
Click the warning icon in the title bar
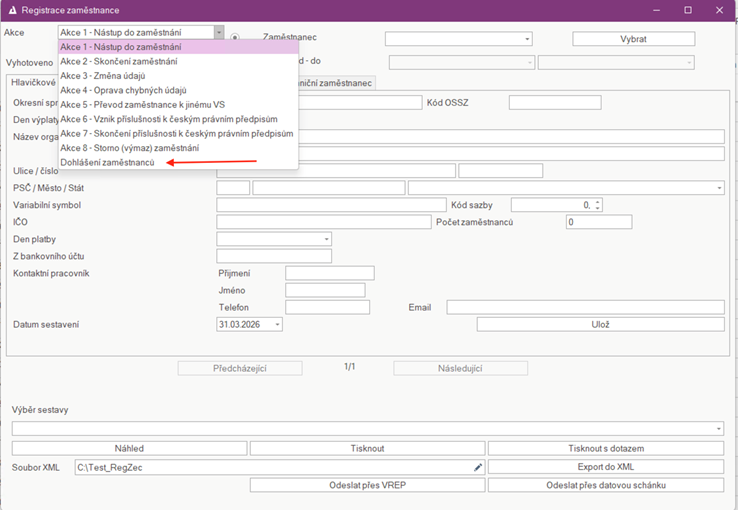point(11,9)
